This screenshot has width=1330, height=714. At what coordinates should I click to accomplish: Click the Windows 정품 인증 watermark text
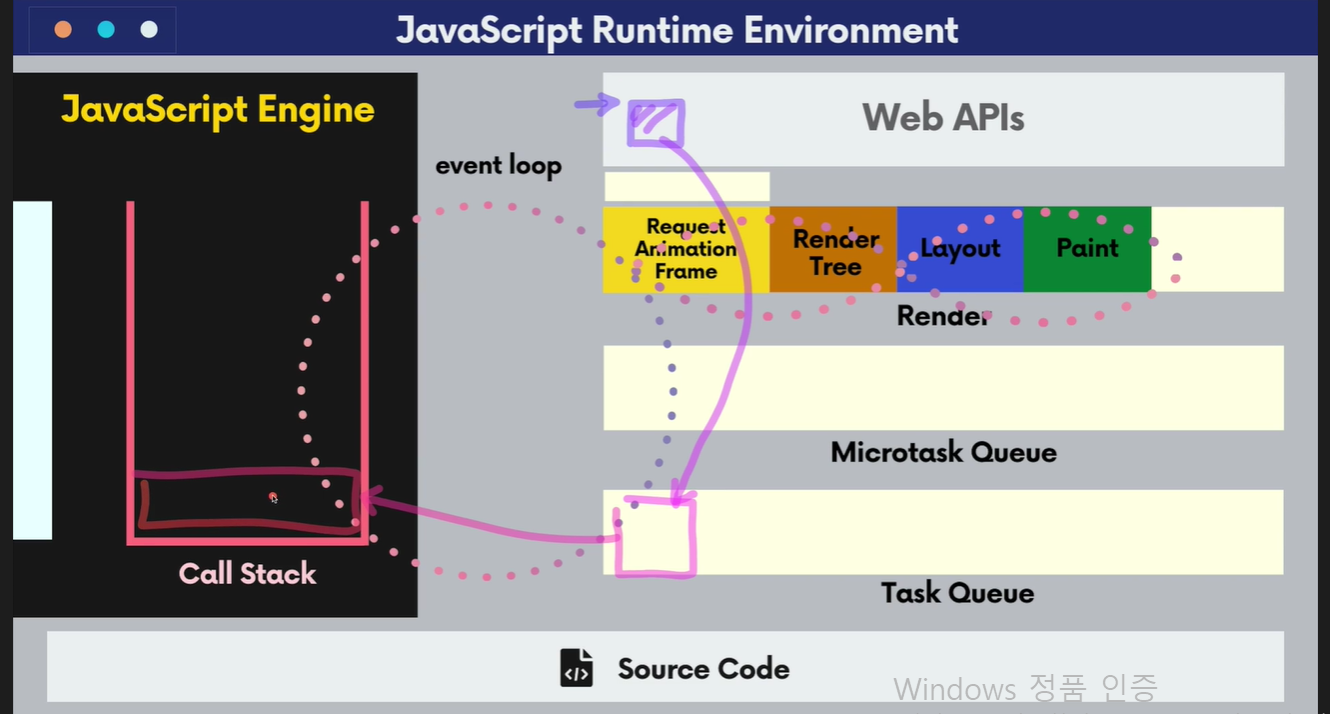(1026, 689)
